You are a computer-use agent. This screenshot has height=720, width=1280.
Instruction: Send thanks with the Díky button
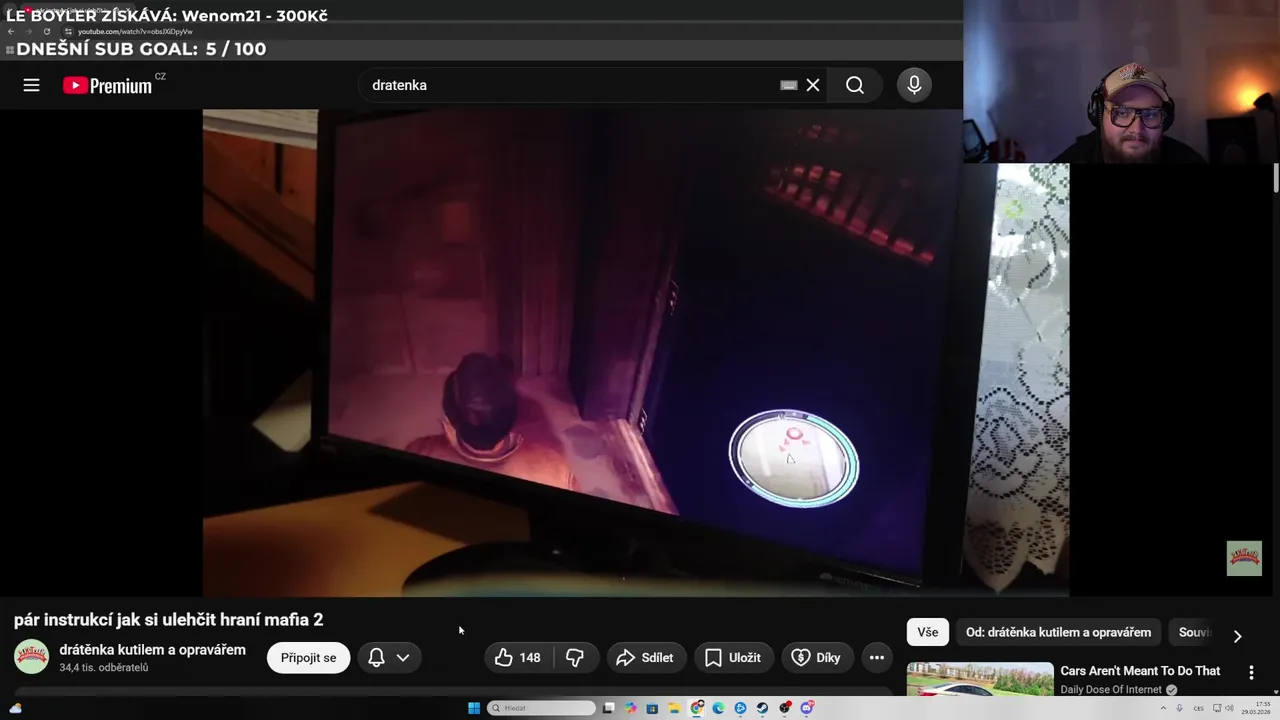(x=816, y=657)
